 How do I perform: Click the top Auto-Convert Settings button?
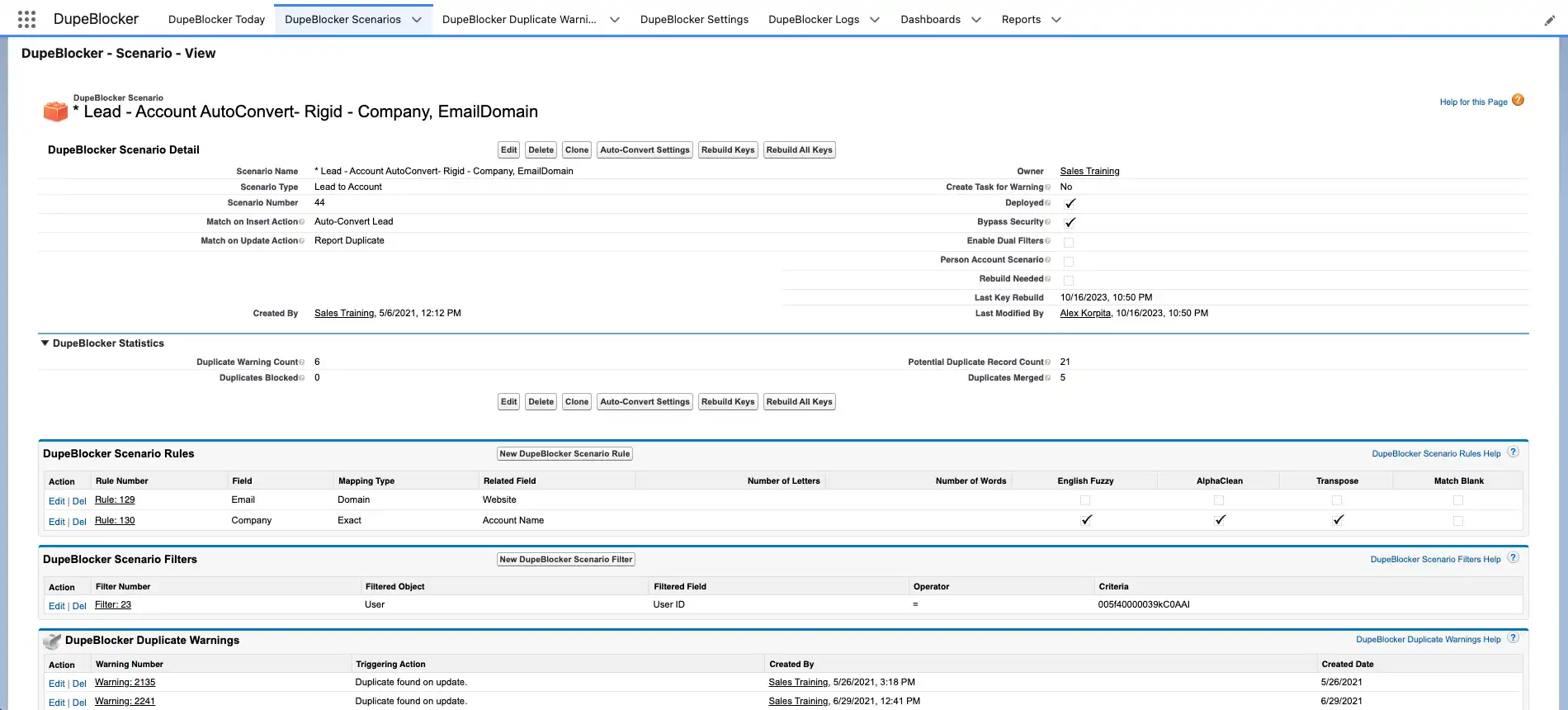click(x=645, y=150)
